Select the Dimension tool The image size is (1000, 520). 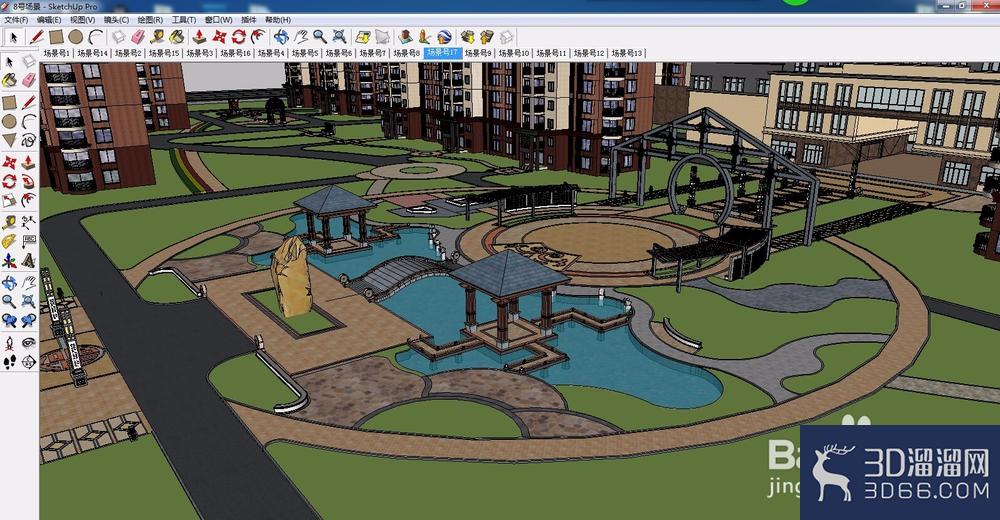coord(29,223)
